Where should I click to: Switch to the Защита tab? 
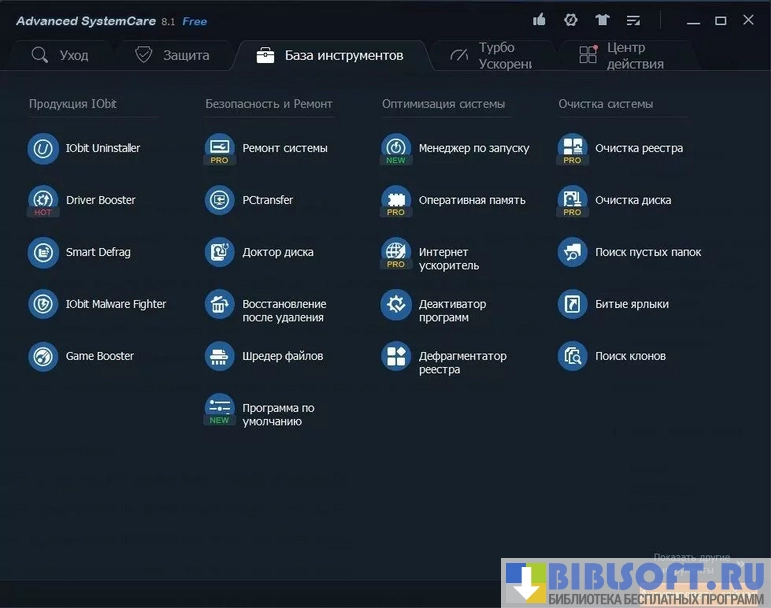click(x=173, y=56)
